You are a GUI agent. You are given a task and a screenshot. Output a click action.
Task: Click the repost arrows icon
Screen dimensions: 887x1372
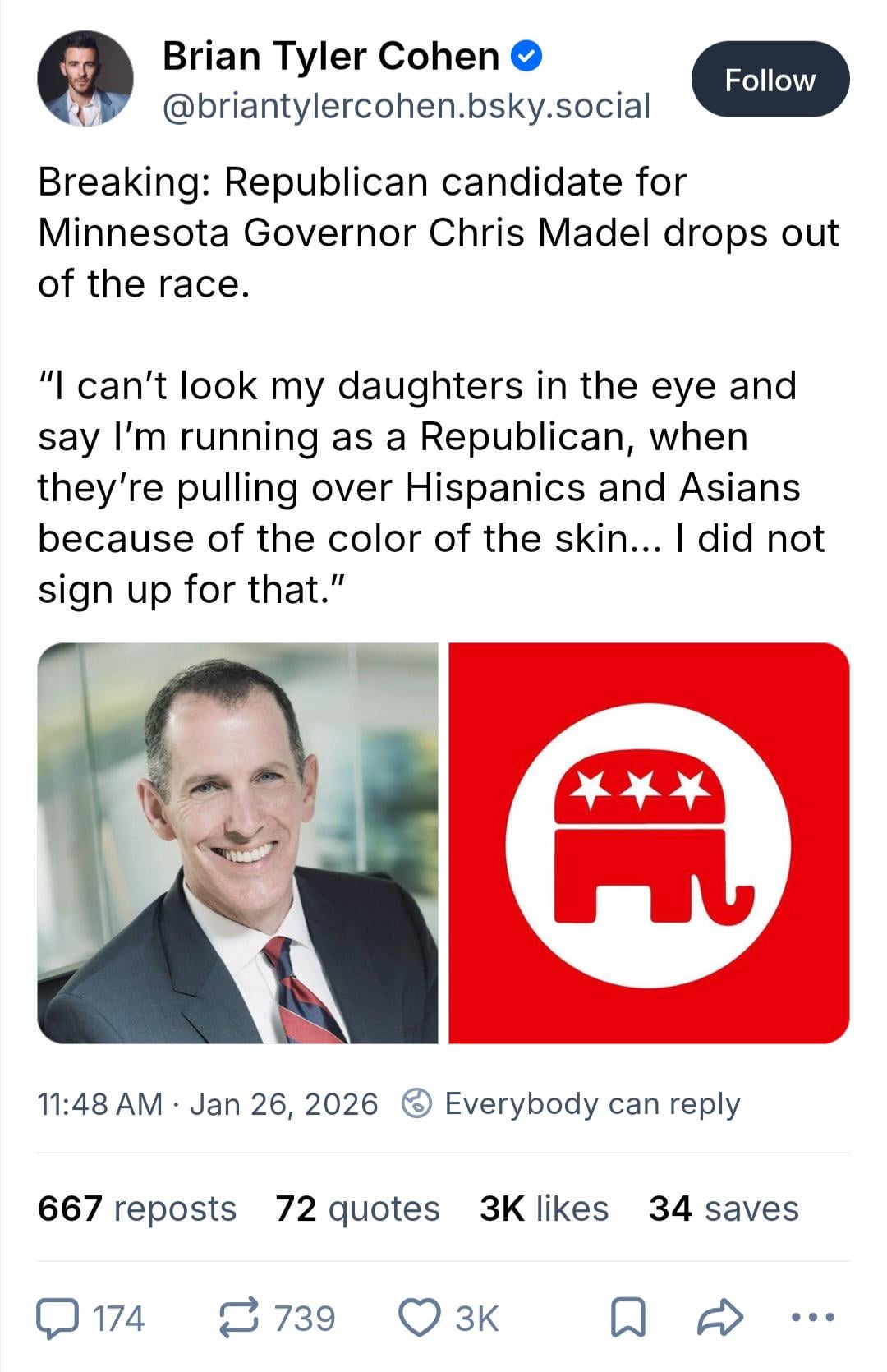coord(239,1318)
